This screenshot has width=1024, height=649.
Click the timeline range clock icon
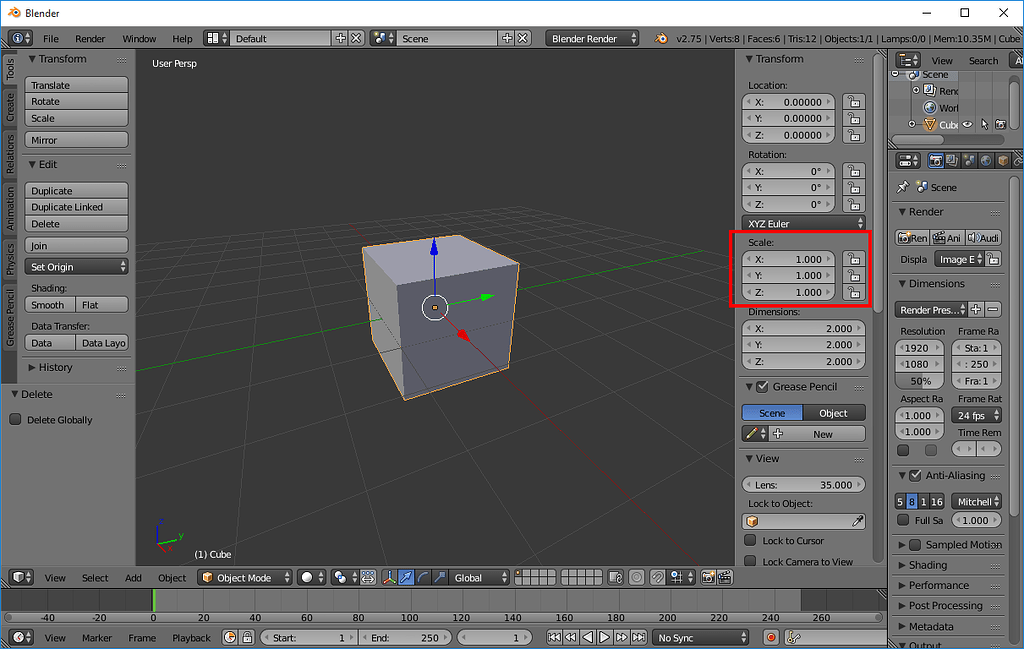pyautogui.click(x=230, y=637)
